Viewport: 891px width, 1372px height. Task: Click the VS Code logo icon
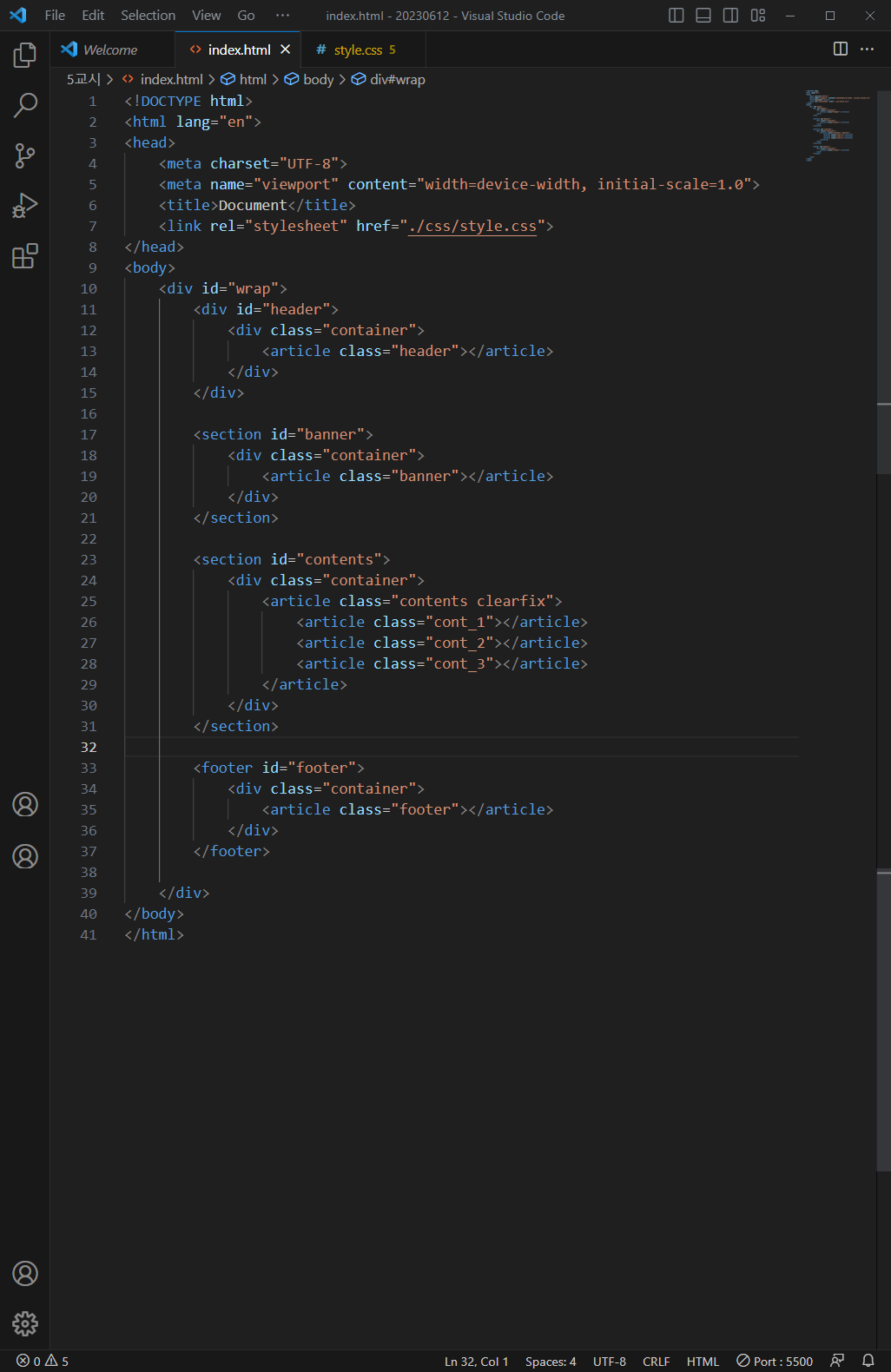[x=18, y=15]
